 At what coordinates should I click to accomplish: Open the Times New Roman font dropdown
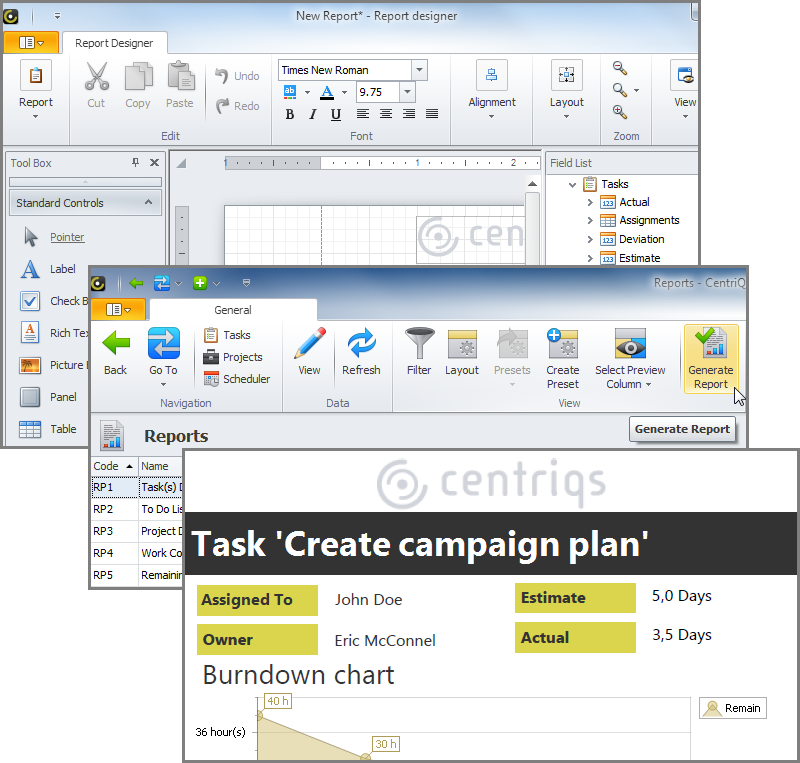[420, 70]
